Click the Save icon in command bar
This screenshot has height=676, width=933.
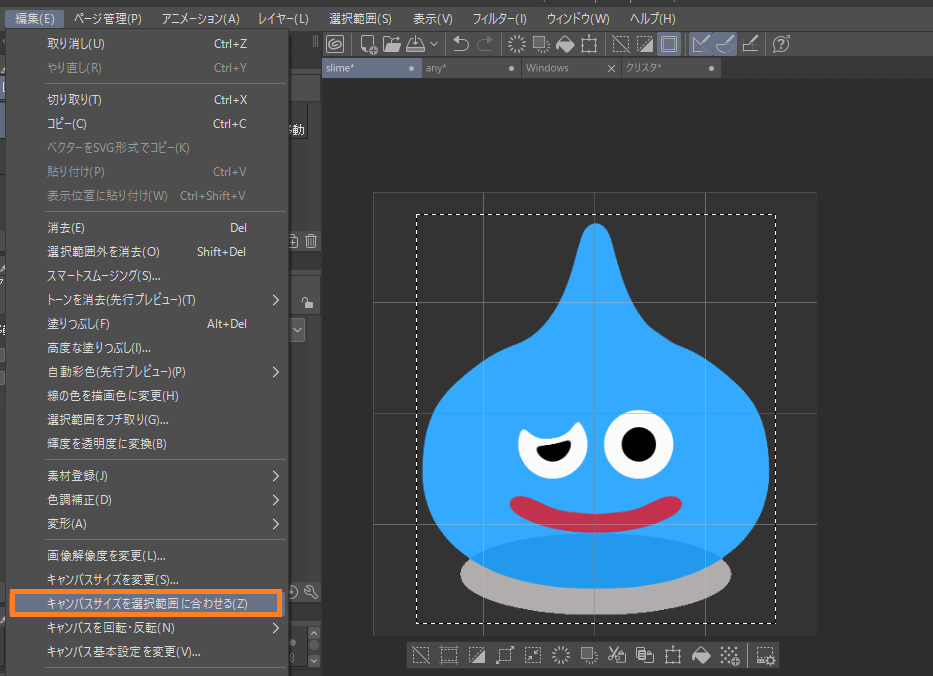click(x=415, y=44)
